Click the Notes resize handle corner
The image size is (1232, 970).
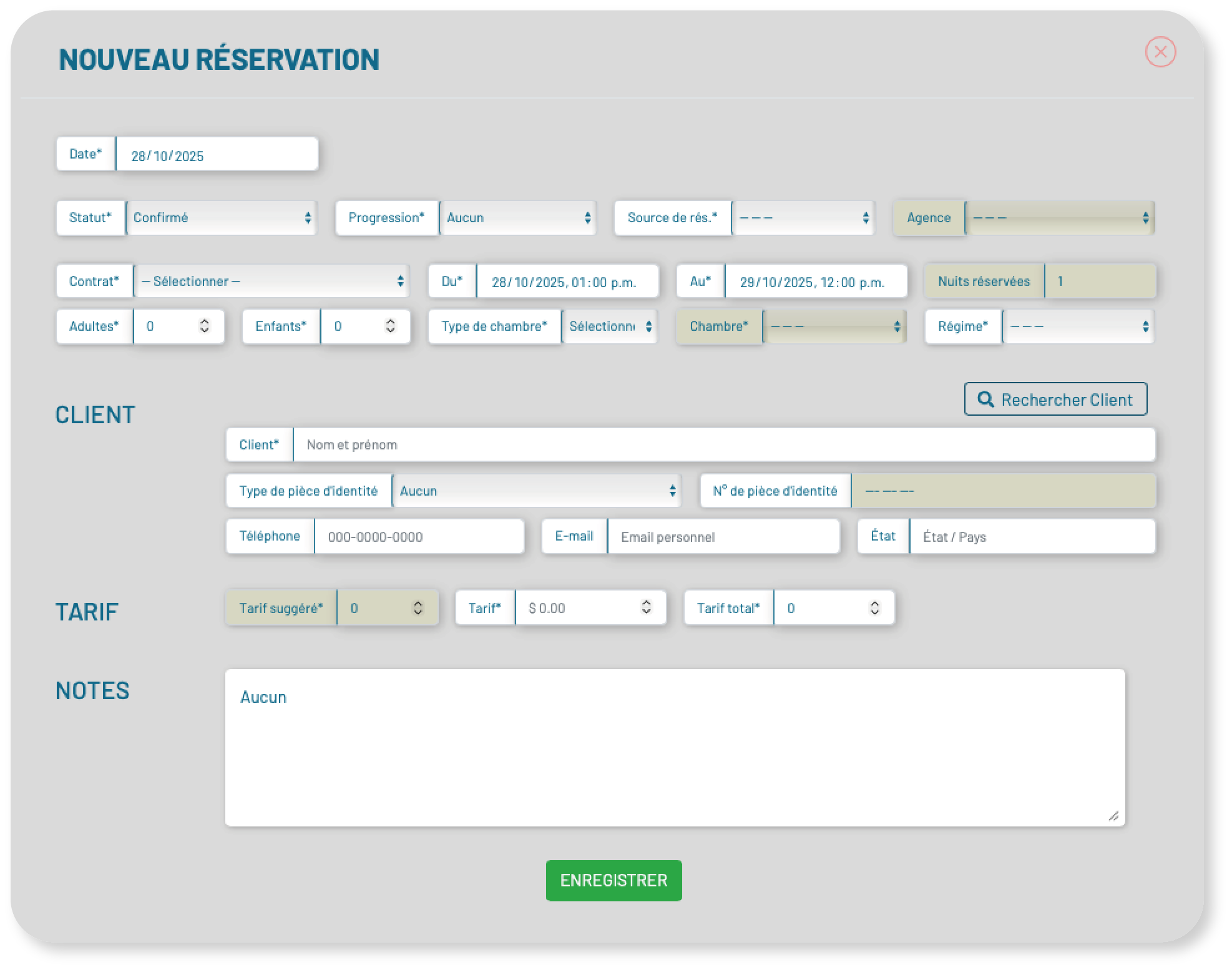1113,816
